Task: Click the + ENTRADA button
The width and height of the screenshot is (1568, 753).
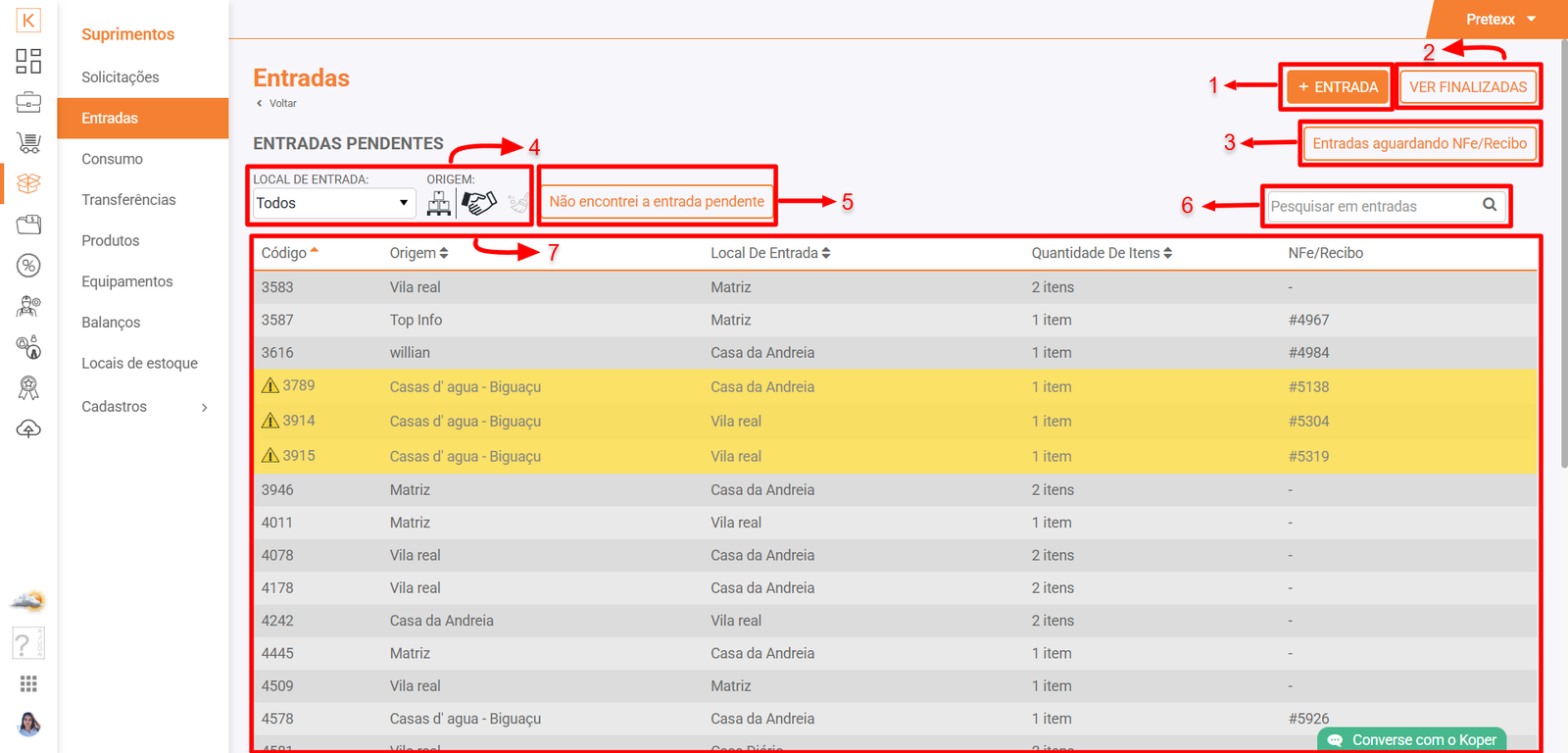Action: point(1338,87)
